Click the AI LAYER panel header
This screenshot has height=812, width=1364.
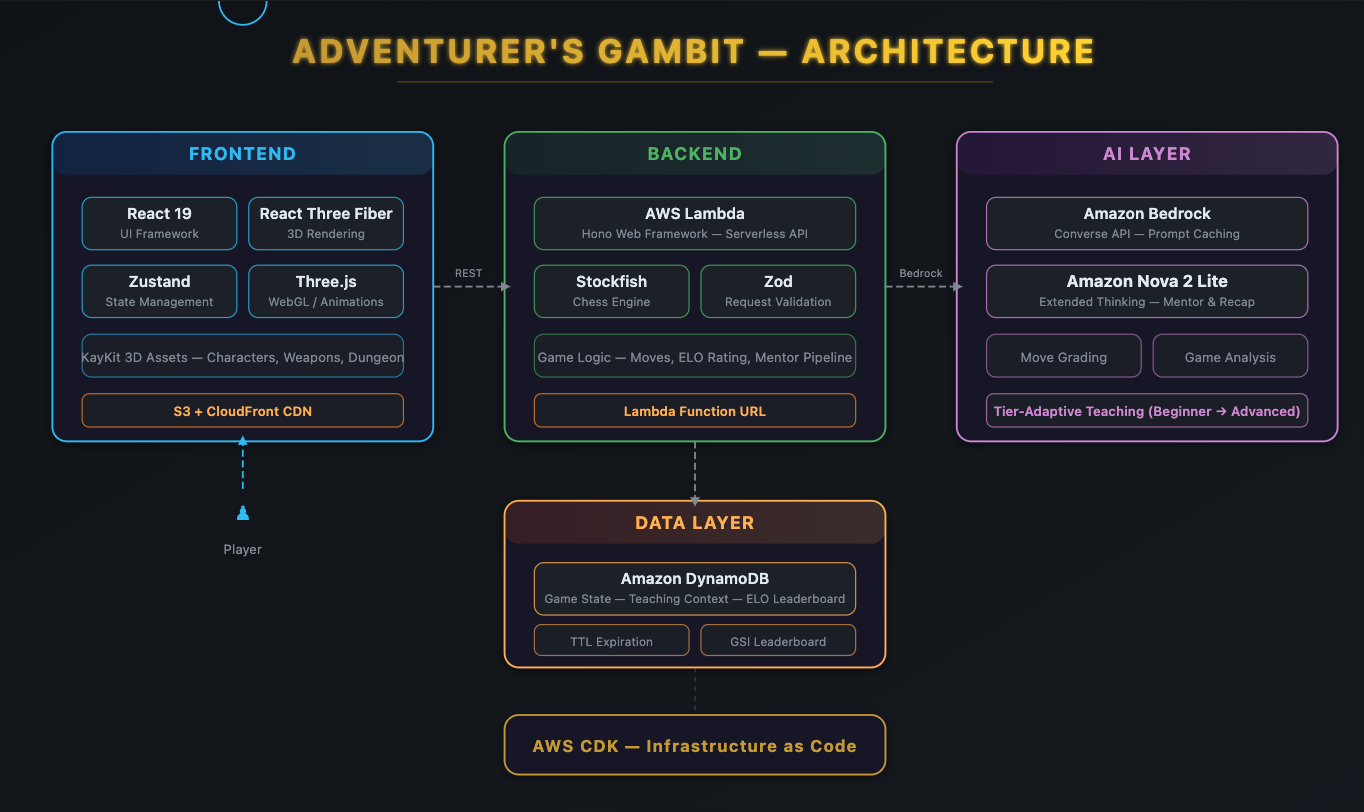pos(1147,154)
